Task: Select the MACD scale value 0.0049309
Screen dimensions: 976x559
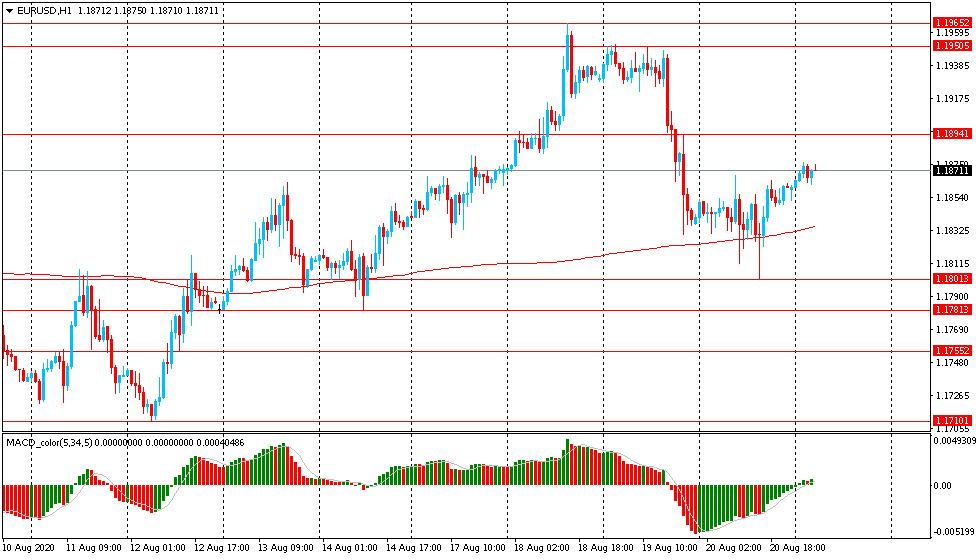Action: (x=954, y=441)
